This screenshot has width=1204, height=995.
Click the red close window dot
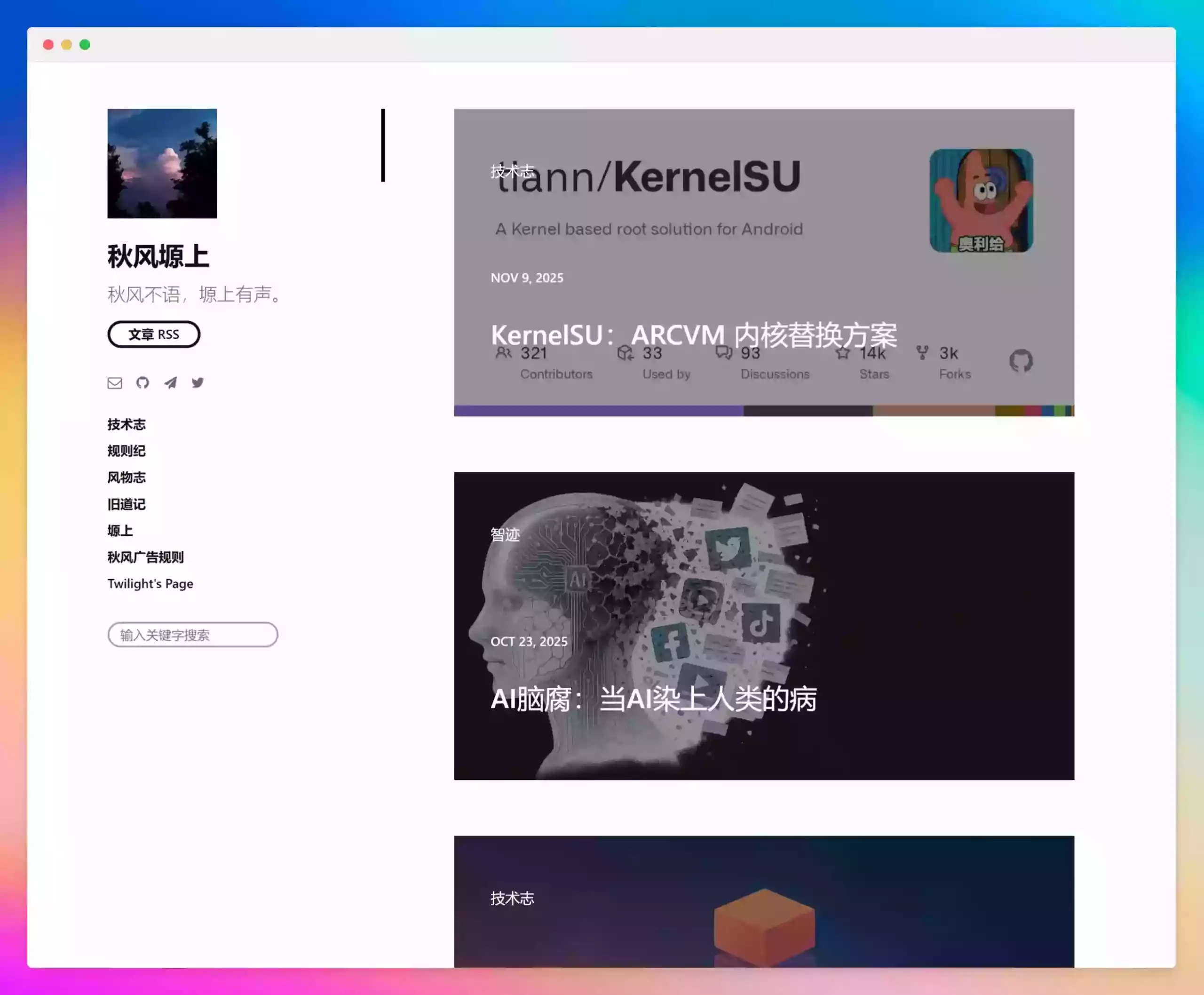click(48, 45)
